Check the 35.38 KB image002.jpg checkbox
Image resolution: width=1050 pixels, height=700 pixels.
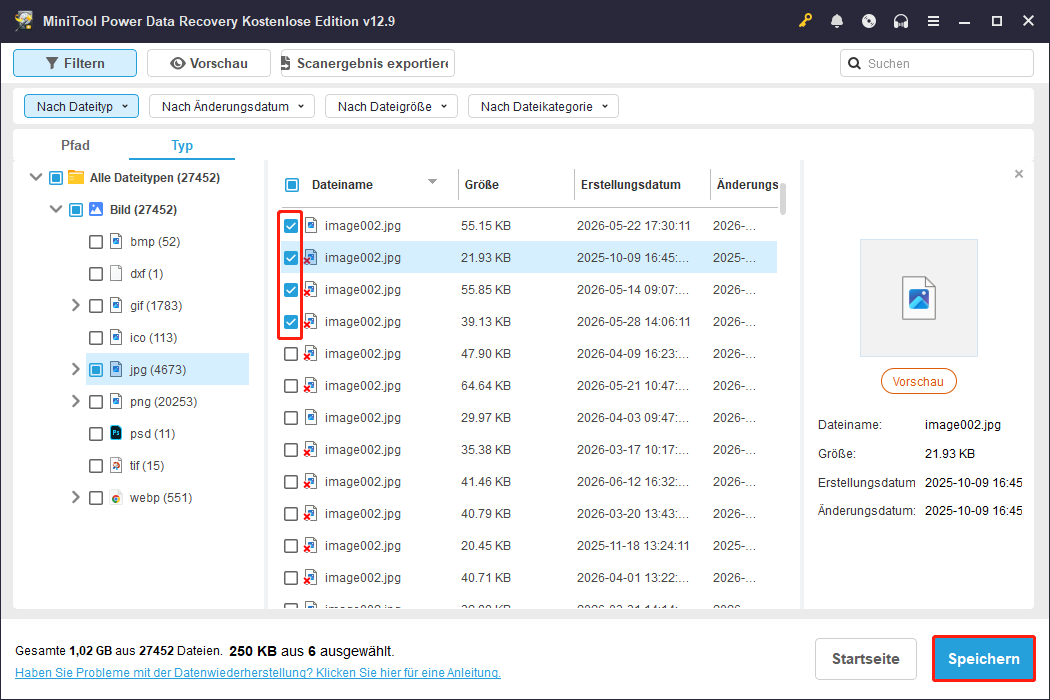[291, 449]
